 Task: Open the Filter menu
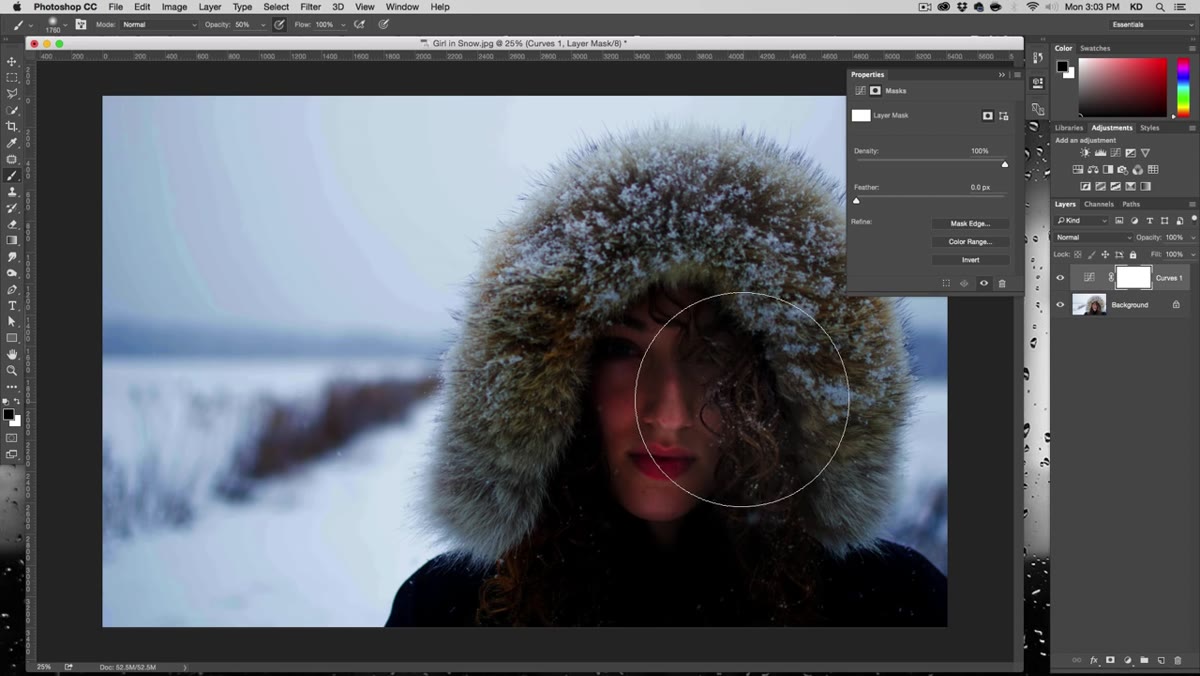pos(310,7)
